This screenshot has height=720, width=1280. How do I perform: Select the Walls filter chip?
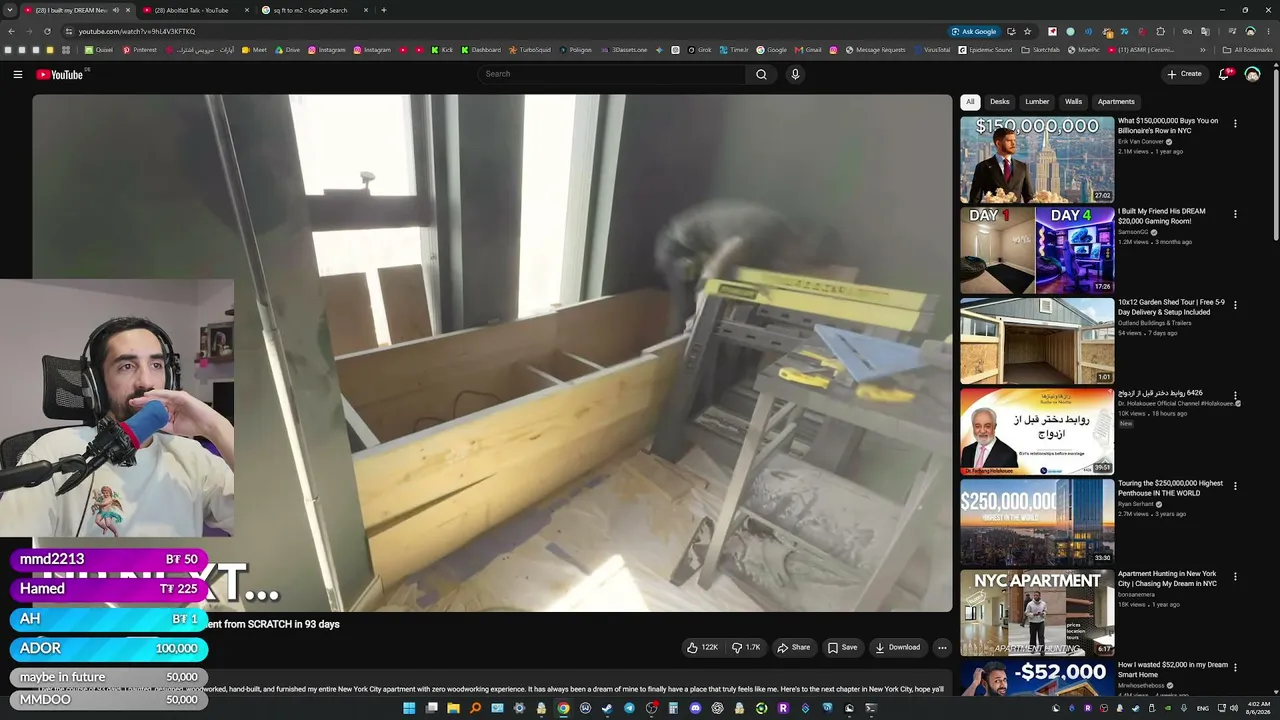pos(1073,102)
